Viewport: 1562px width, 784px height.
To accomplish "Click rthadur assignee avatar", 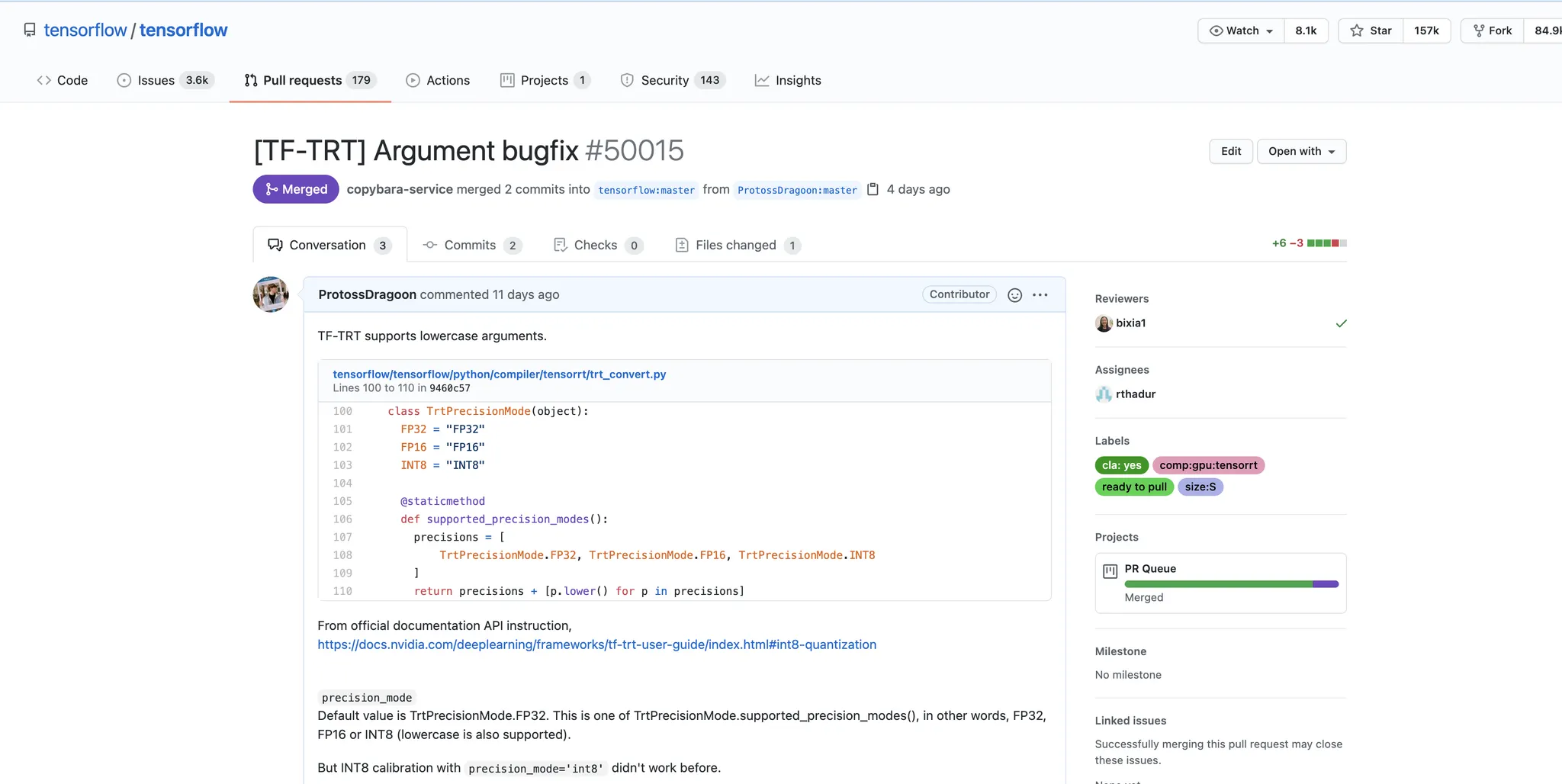I will [x=1104, y=394].
